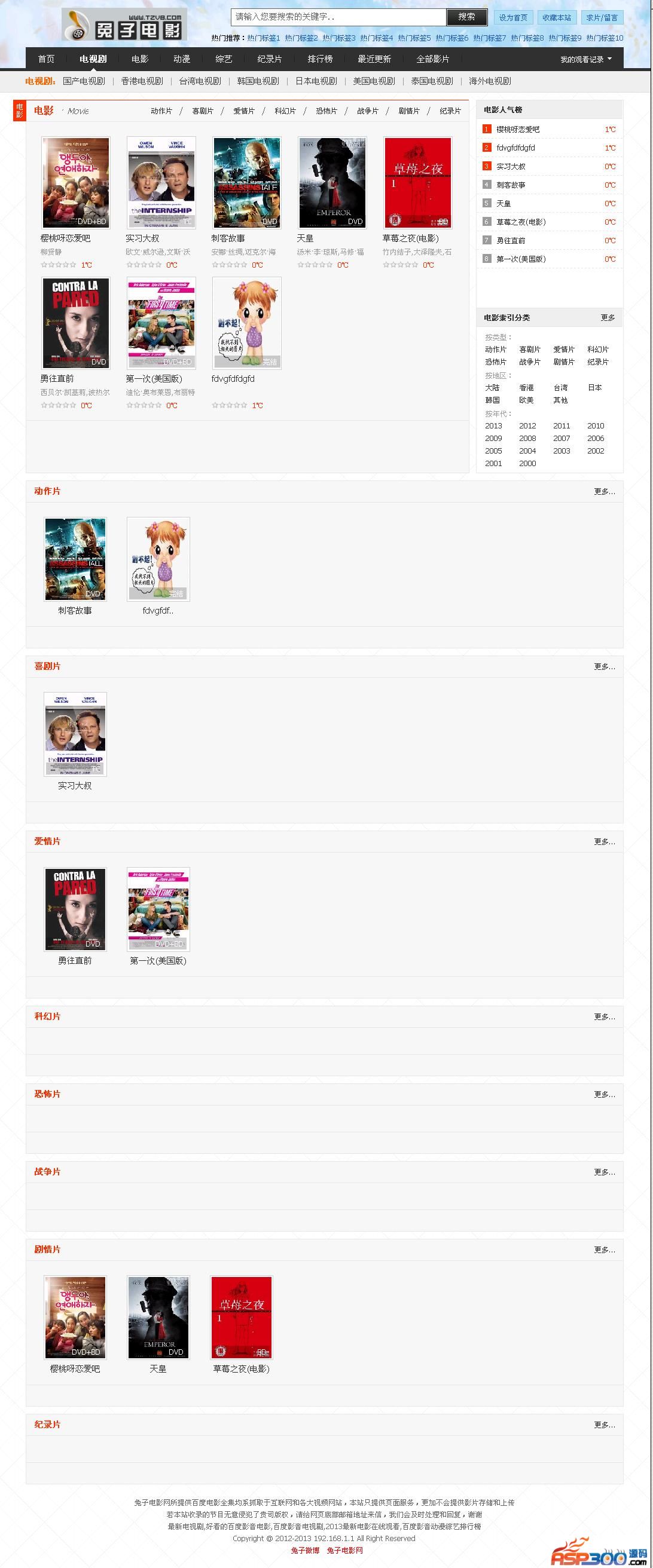Screen dimensions: 653x1568
Task: Click the star rating under 草莓之夜(电影)
Action: [x=401, y=265]
